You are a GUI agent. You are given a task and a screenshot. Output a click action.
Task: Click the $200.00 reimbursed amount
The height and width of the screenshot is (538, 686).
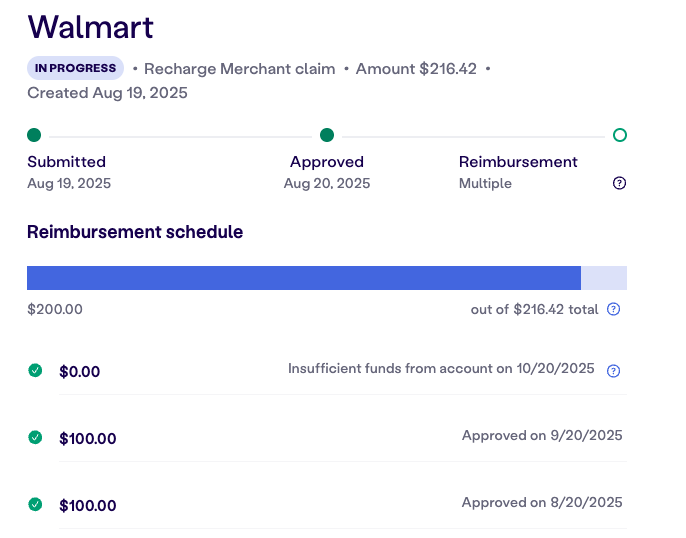point(55,309)
